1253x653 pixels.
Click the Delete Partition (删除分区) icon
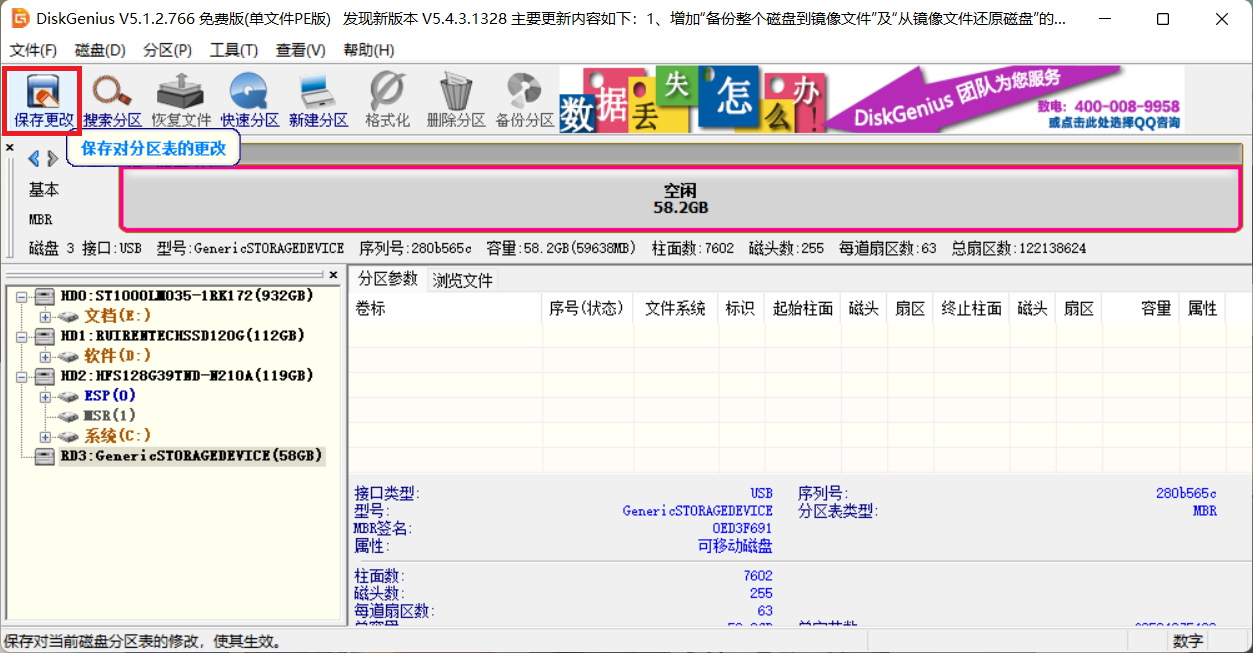pyautogui.click(x=455, y=101)
